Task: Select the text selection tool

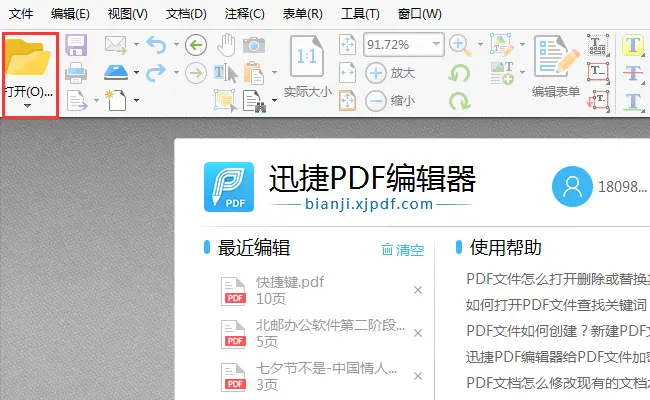Action: (226, 73)
